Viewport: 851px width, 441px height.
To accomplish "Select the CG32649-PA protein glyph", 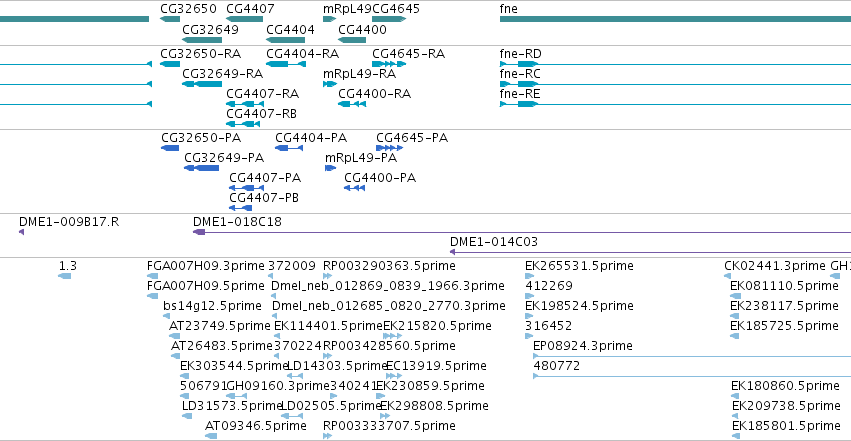I will [x=201, y=168].
